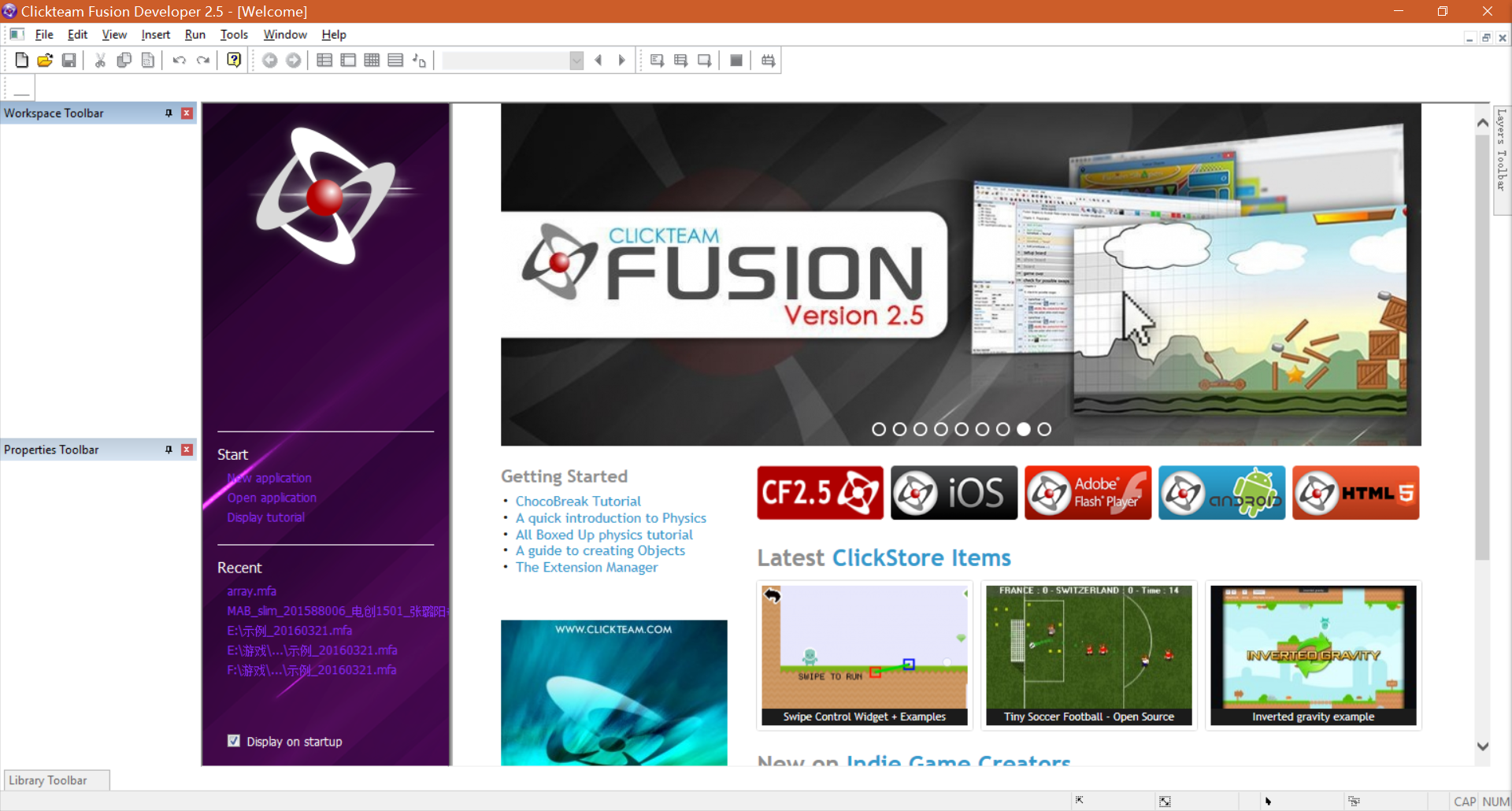Select the first banner slide dot
The width and height of the screenshot is (1512, 811).
tap(879, 429)
